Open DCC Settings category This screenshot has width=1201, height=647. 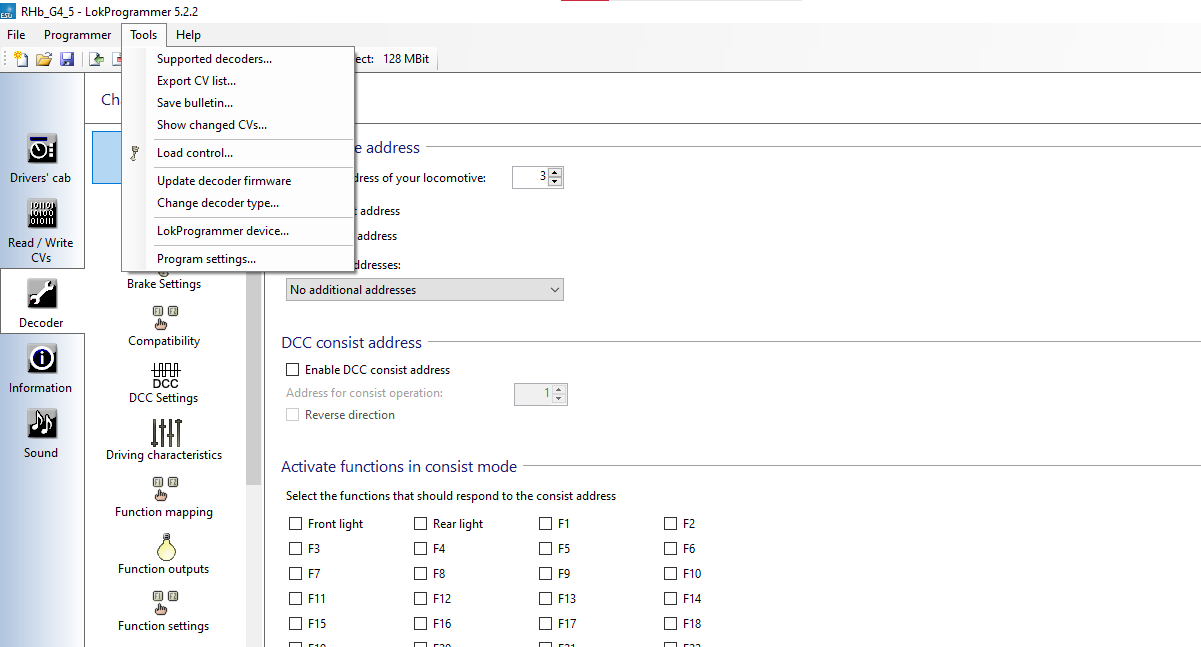click(165, 383)
